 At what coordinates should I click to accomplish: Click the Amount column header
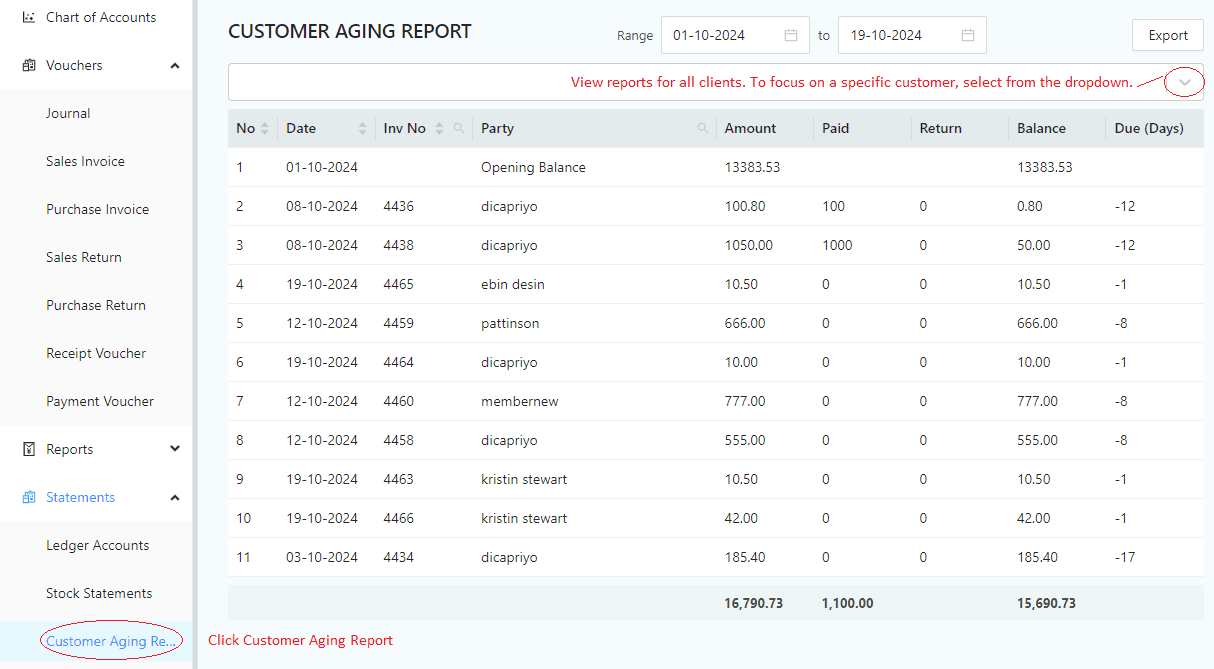coord(750,128)
